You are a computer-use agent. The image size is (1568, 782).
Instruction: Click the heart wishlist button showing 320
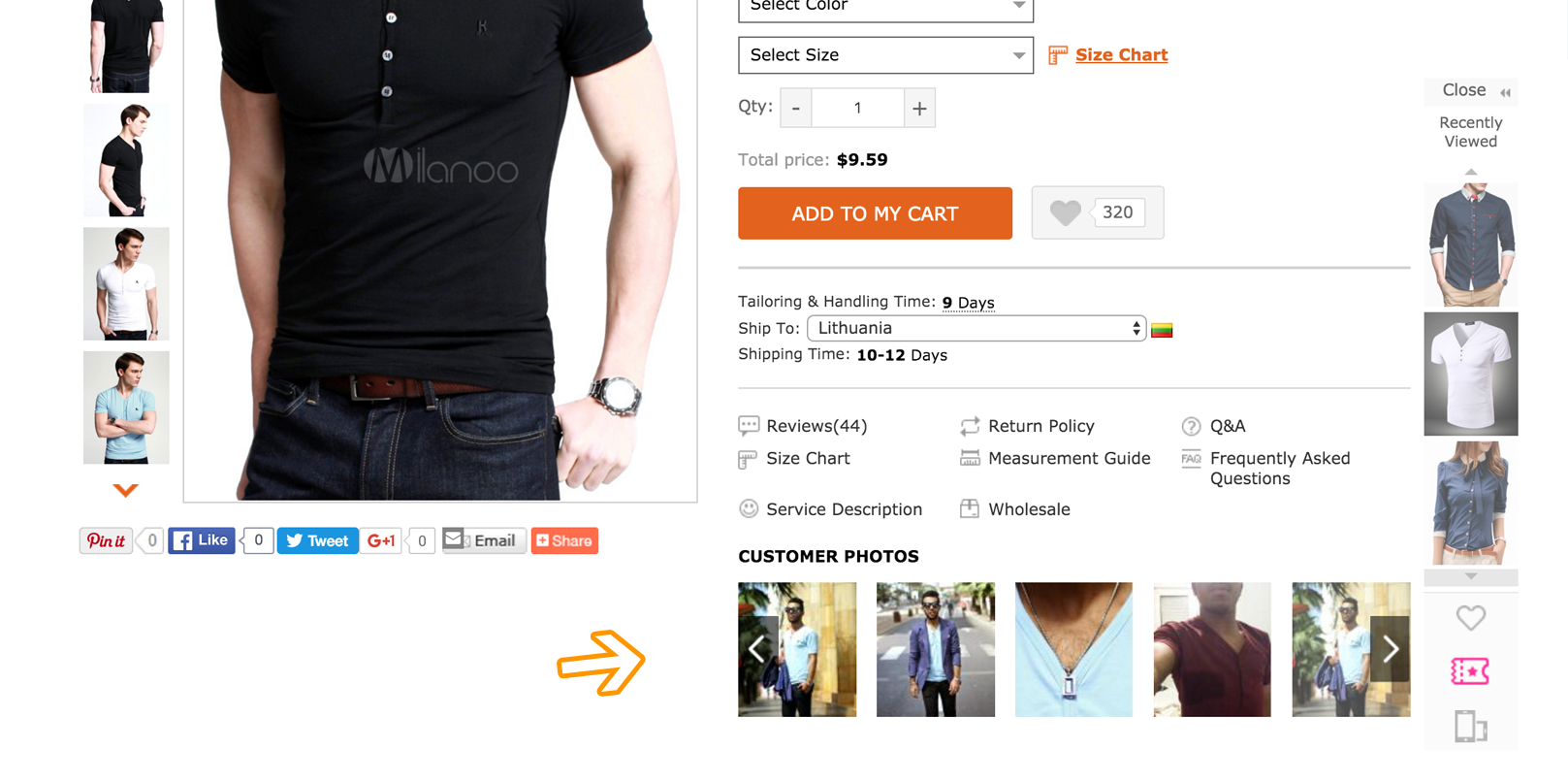click(1097, 212)
